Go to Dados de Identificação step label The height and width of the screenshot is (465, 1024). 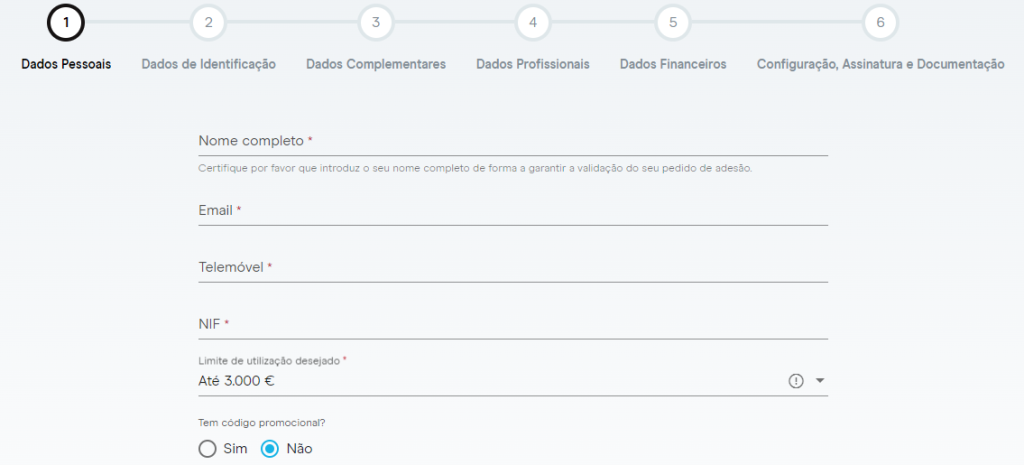click(x=208, y=64)
